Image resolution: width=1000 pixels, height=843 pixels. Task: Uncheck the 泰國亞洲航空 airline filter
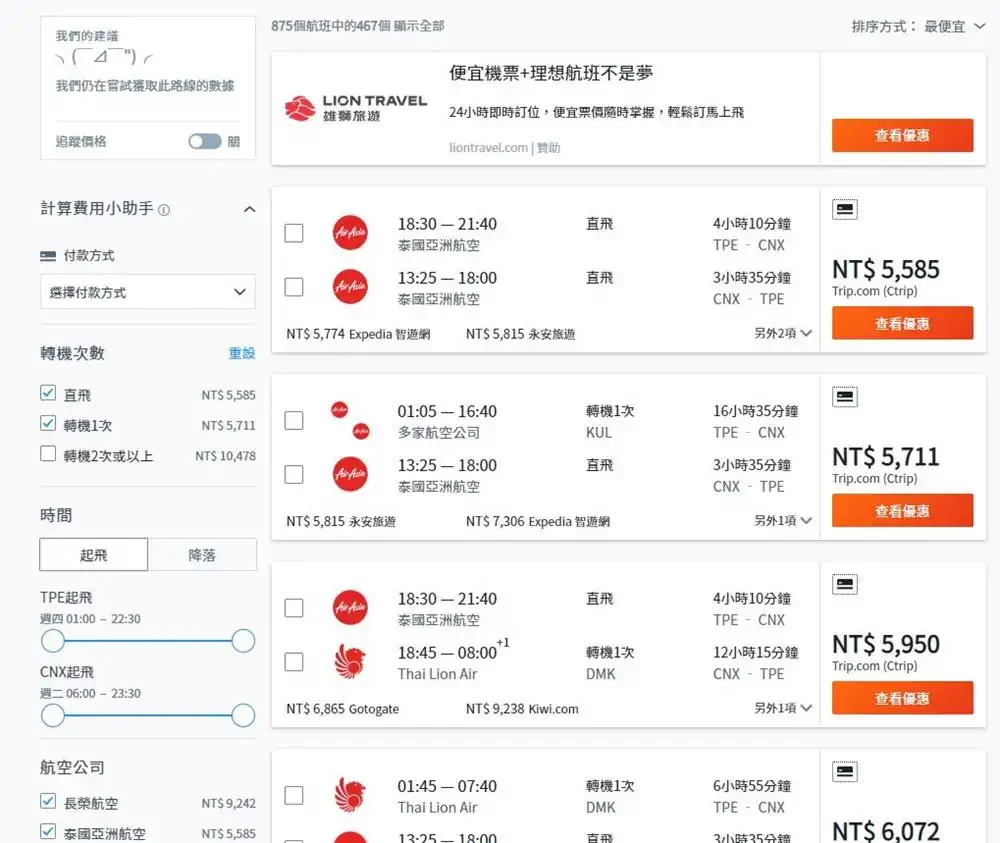tap(48, 832)
